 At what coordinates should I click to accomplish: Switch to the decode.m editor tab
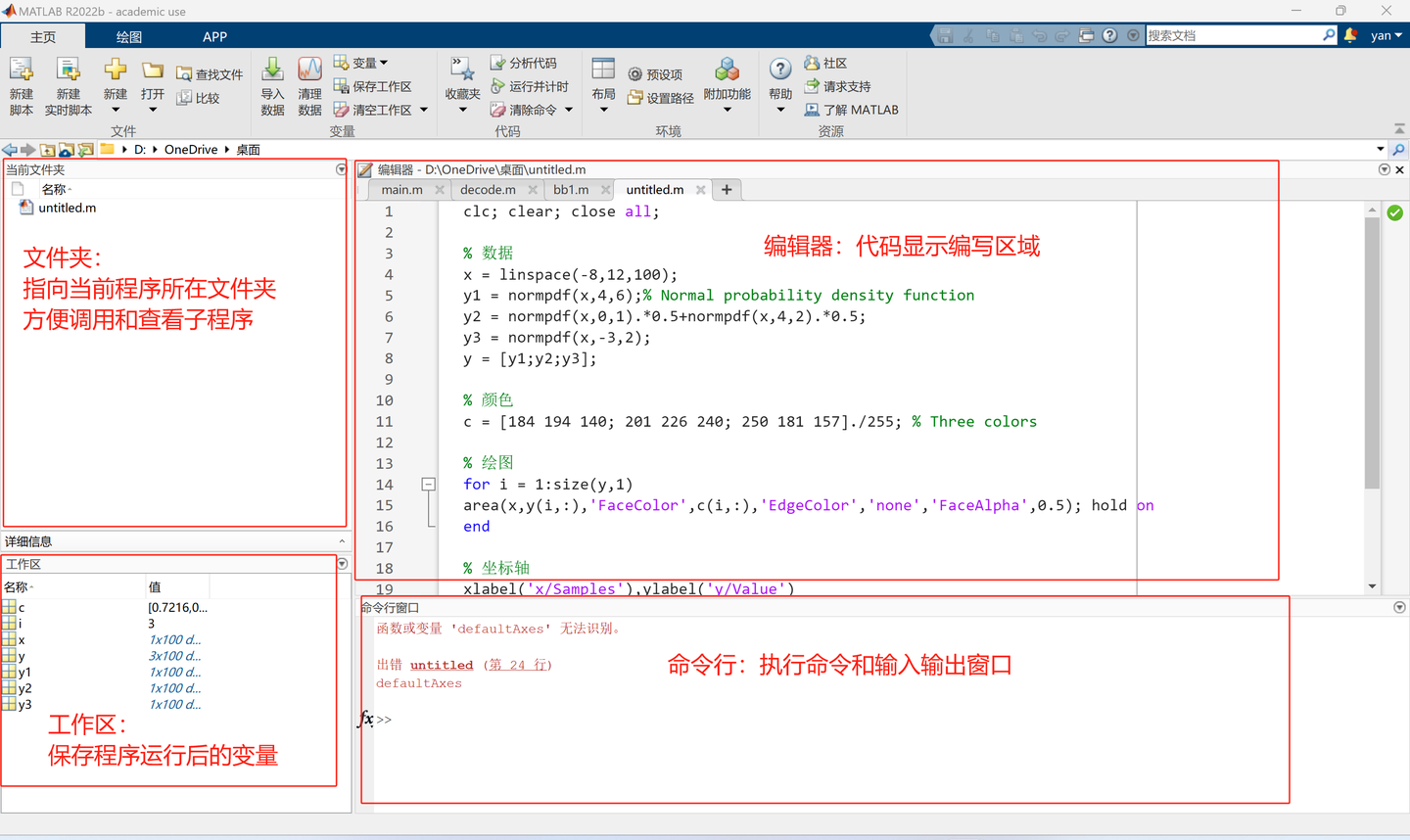click(x=488, y=190)
